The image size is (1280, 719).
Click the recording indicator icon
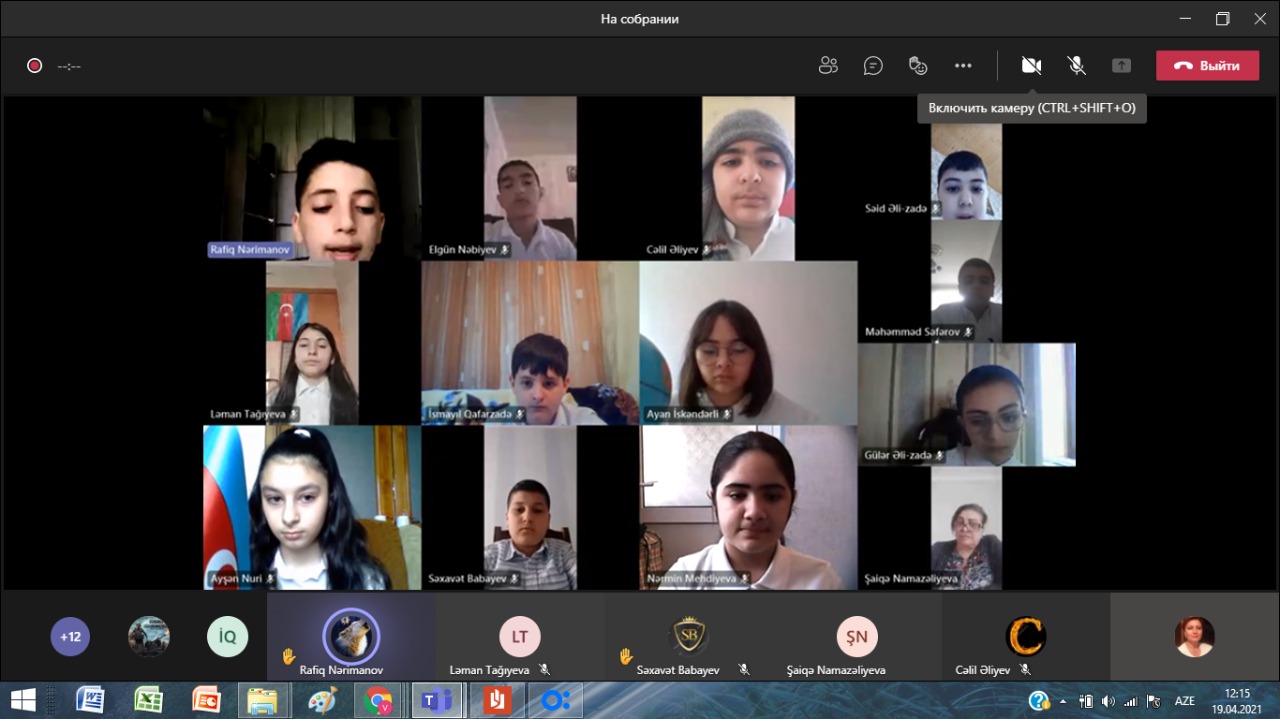tap(34, 66)
